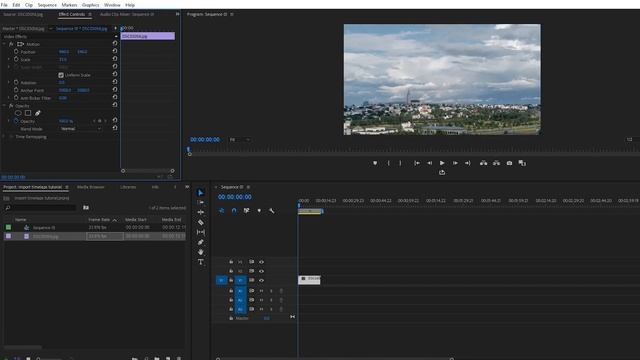Open the Blend Mode dropdown
Viewport: 640px width, 360px height.
click(80, 129)
